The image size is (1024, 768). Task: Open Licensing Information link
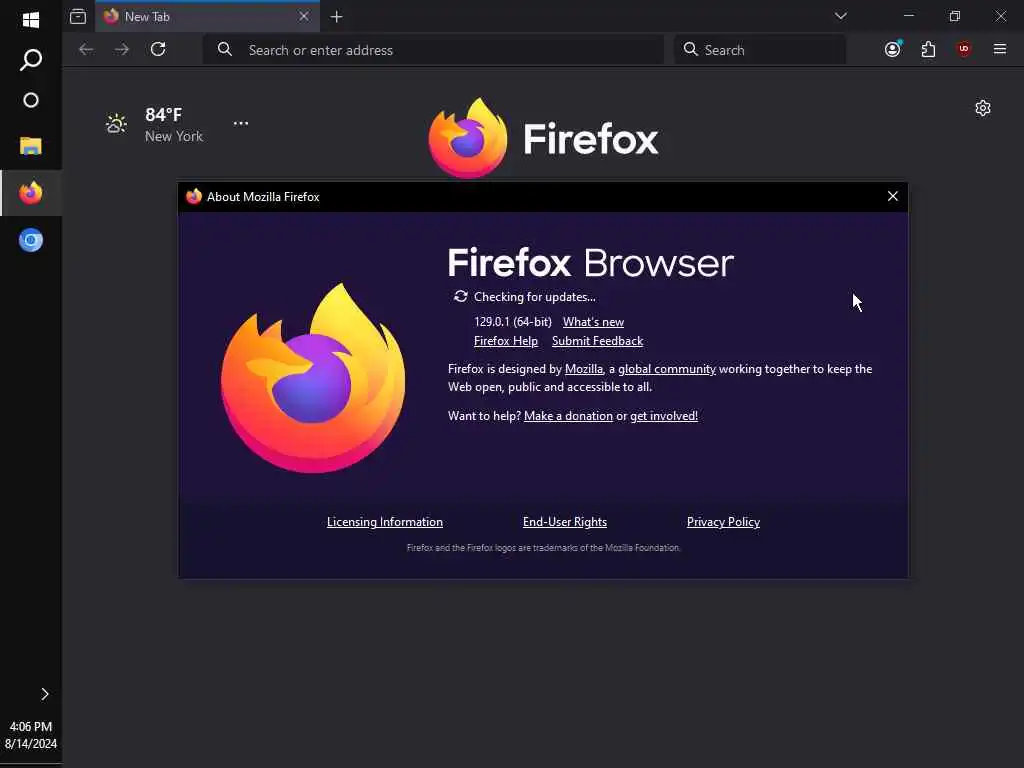pos(385,522)
